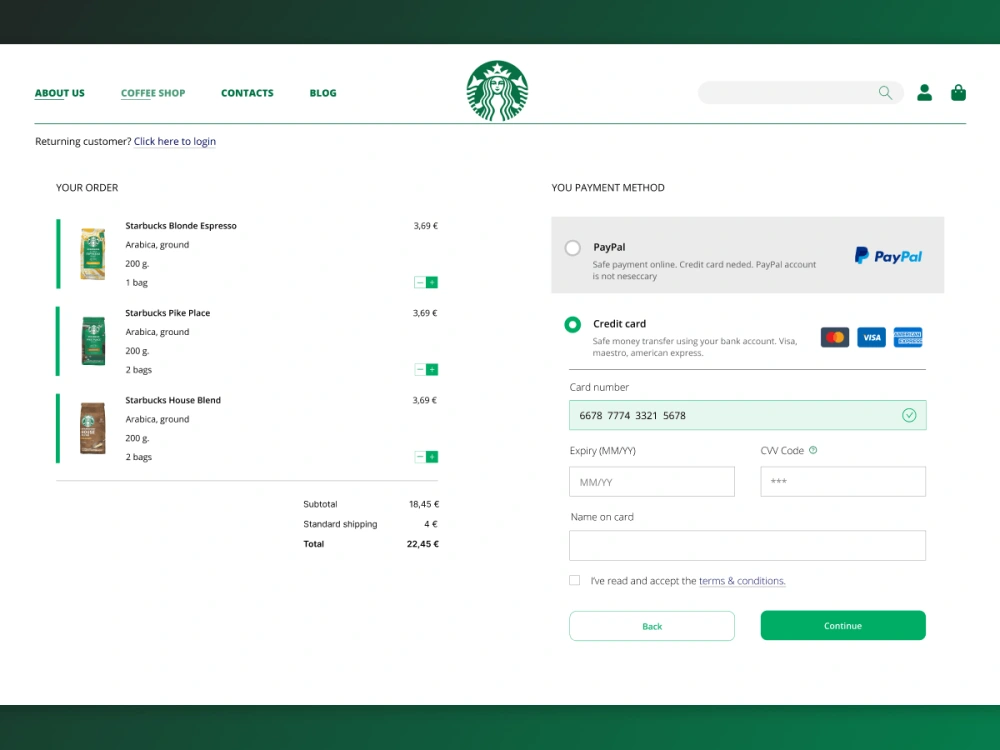Click the Expiry MM/YY field
1000x750 pixels.
pos(652,482)
